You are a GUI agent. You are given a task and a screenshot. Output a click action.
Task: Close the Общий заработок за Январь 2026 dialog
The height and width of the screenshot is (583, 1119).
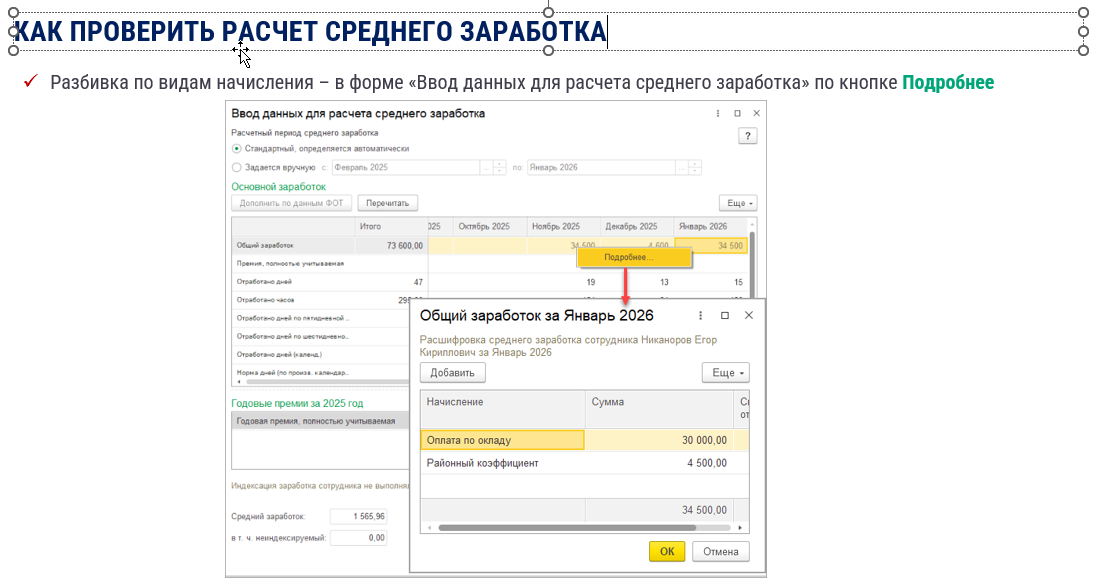pos(749,315)
